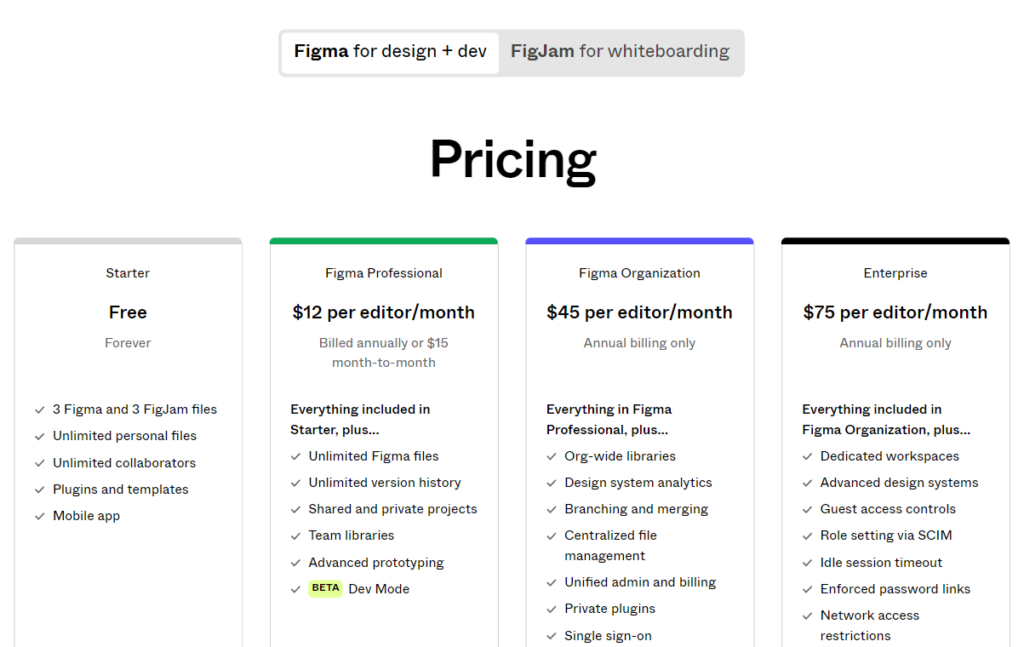Click the Pricing page heading
The image size is (1024, 647).
[x=513, y=160]
